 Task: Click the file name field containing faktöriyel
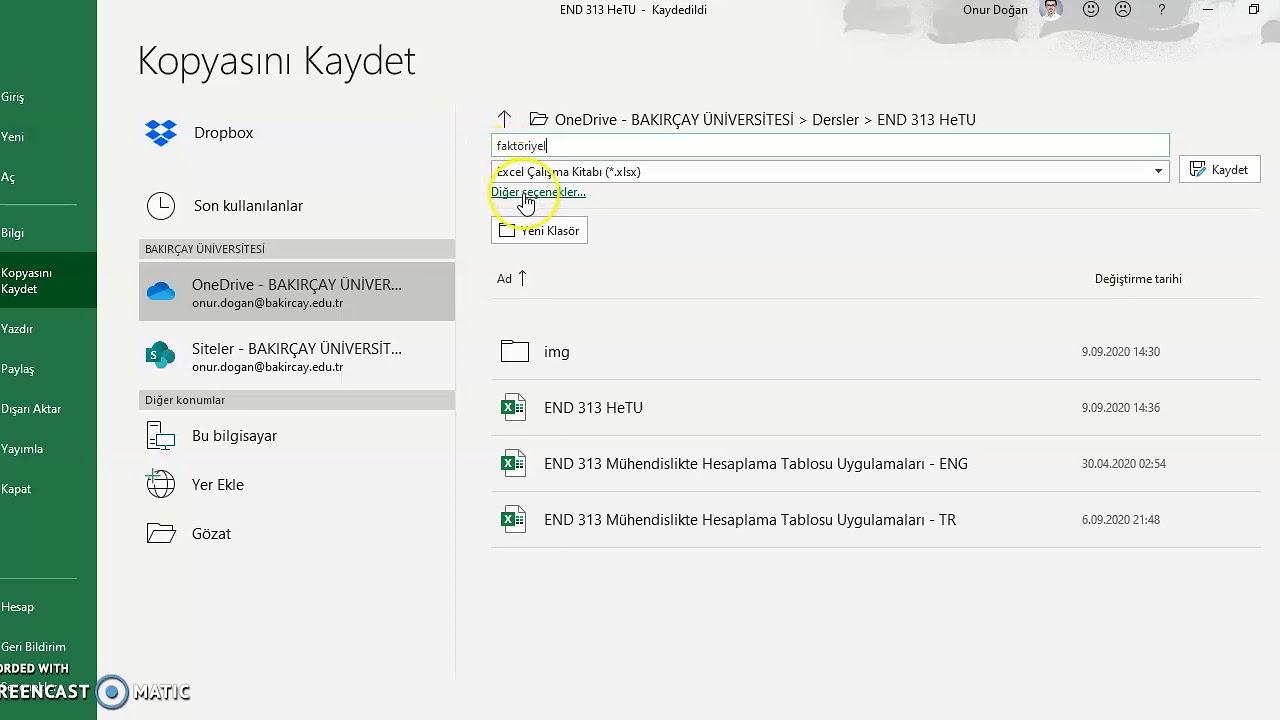830,146
